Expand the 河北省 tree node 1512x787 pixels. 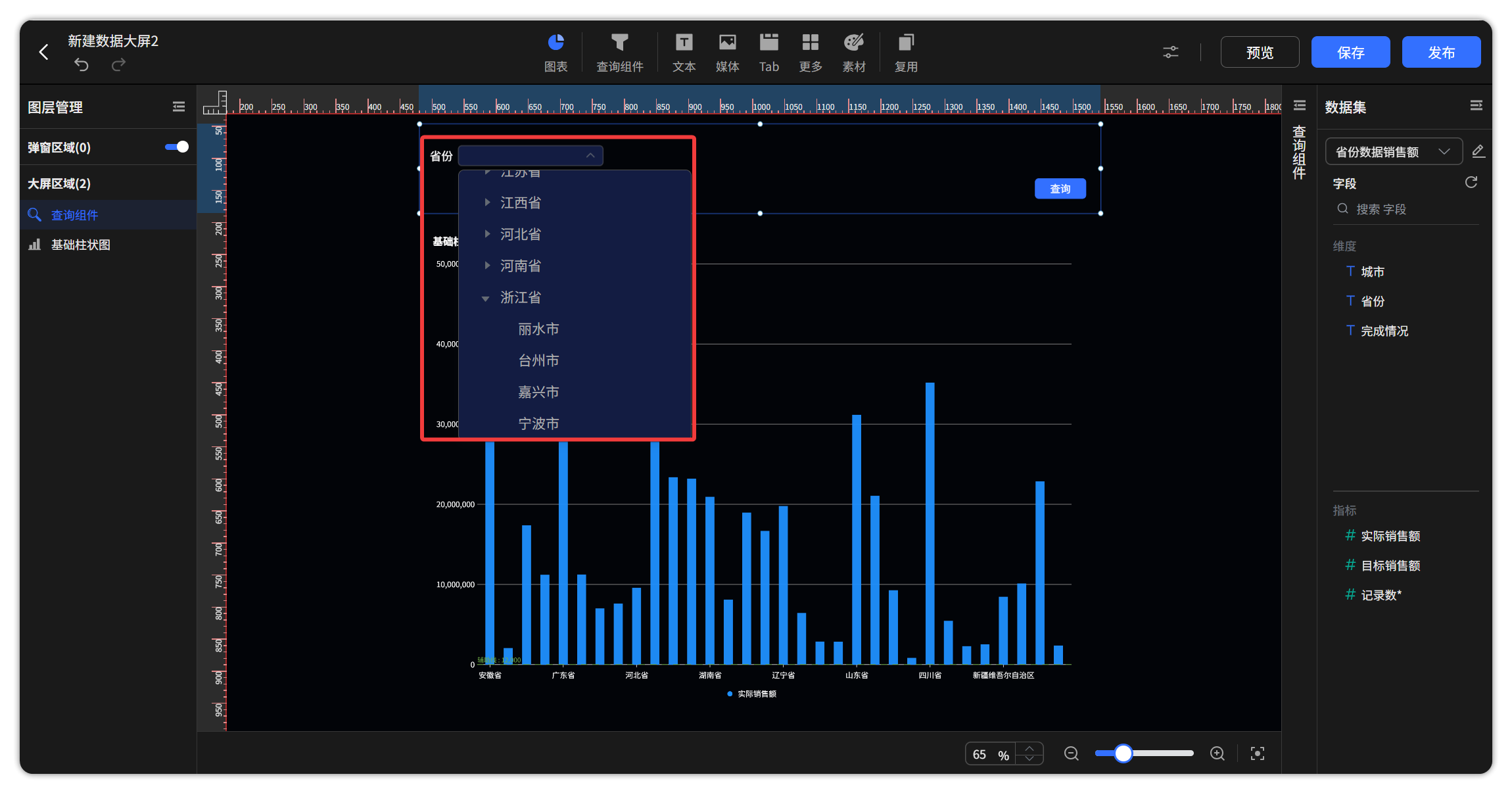coord(487,234)
